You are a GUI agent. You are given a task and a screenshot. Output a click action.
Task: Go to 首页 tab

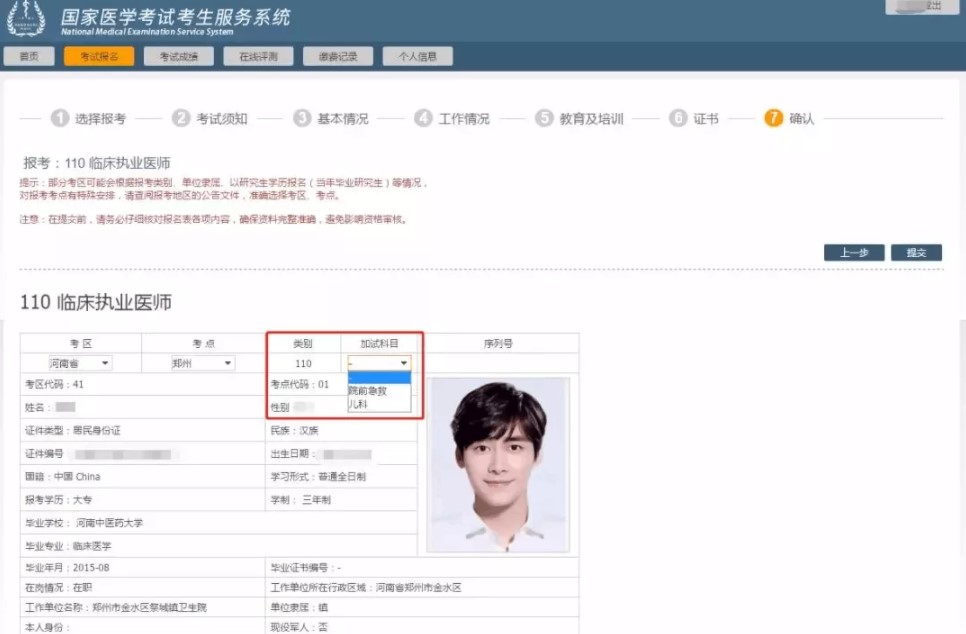pos(30,57)
